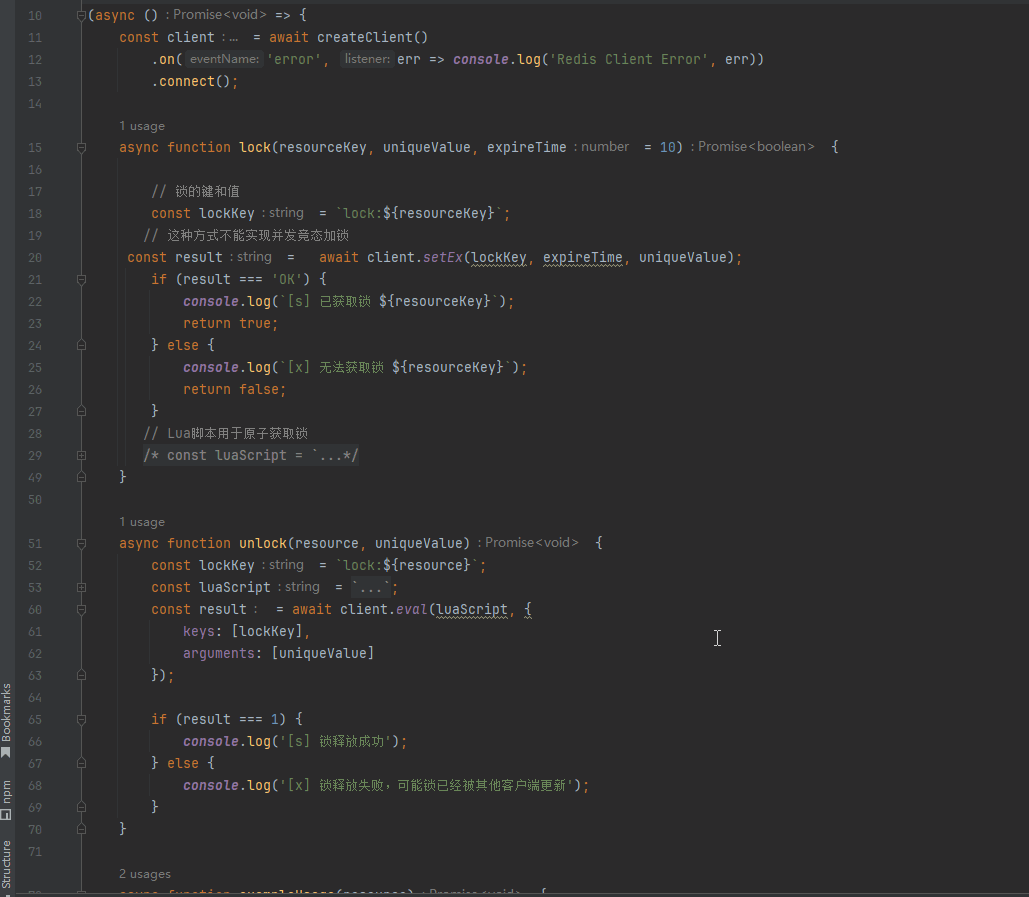Screen dimensions: 1029x897
Task: Click the listener: inlay hint on line 12
Action: (x=367, y=59)
